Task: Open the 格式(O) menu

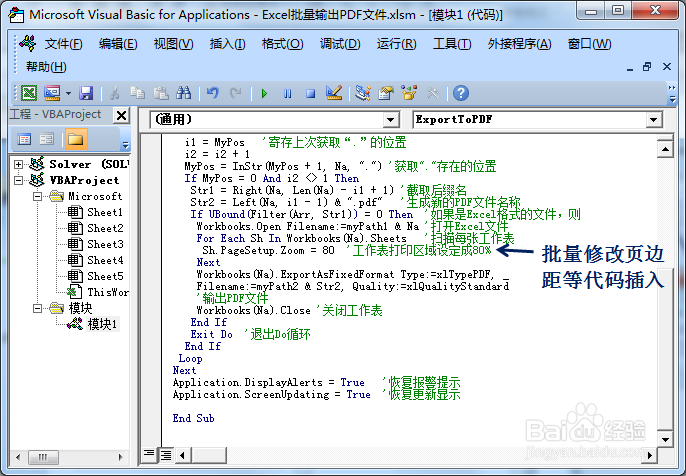Action: 282,44
